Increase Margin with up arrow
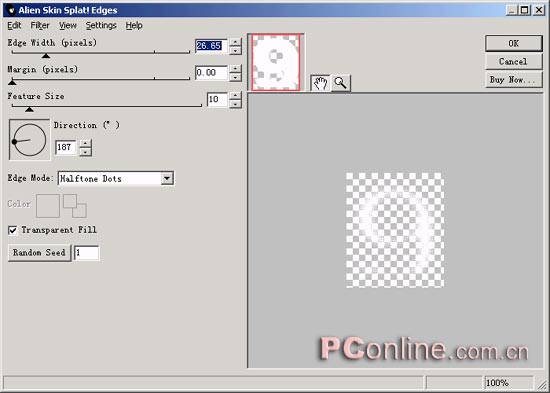Screen dimensions: 550x393 pyautogui.click(x=236, y=69)
